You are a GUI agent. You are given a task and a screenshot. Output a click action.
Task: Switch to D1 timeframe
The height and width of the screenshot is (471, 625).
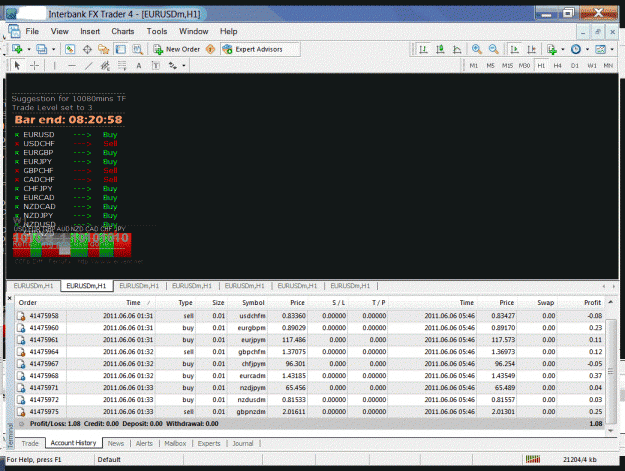point(574,66)
